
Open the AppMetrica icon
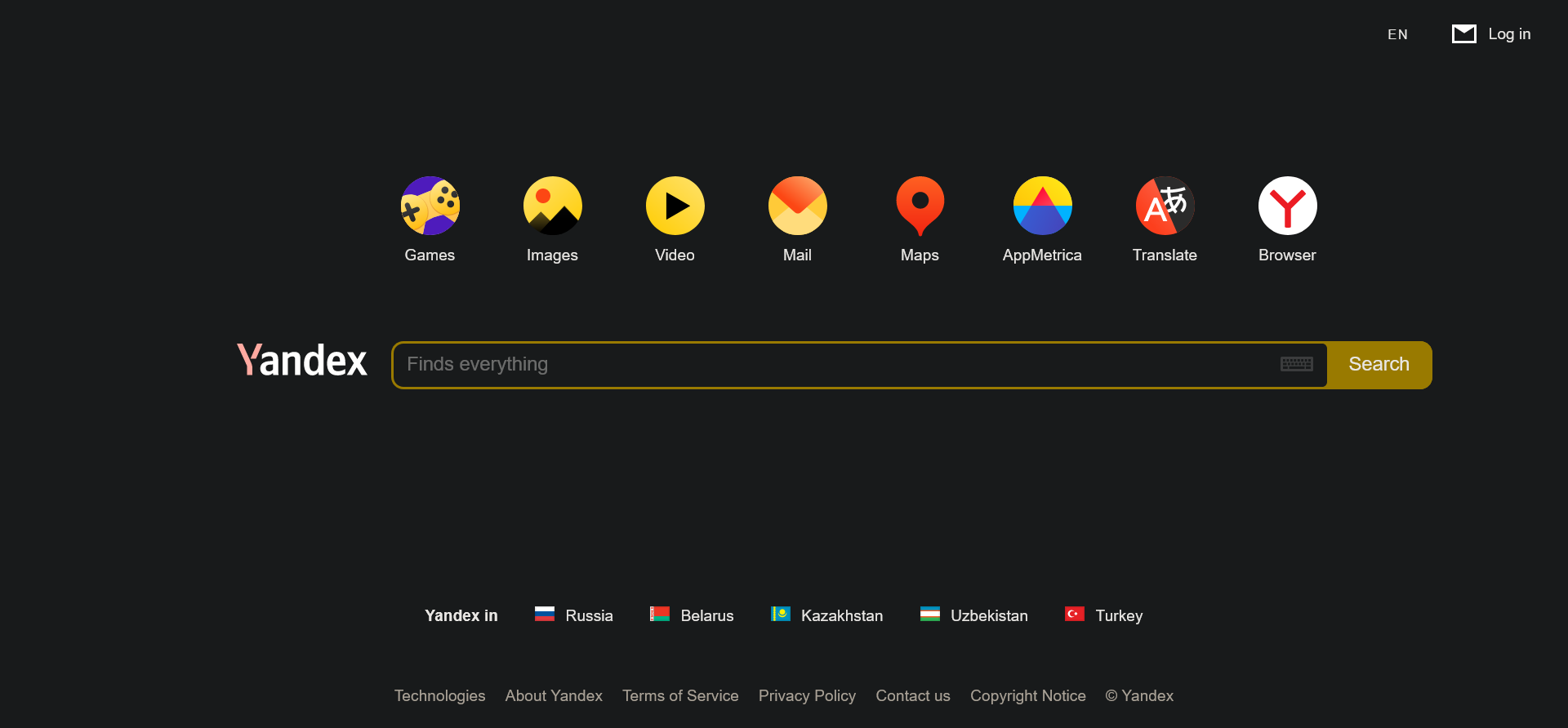1042,206
